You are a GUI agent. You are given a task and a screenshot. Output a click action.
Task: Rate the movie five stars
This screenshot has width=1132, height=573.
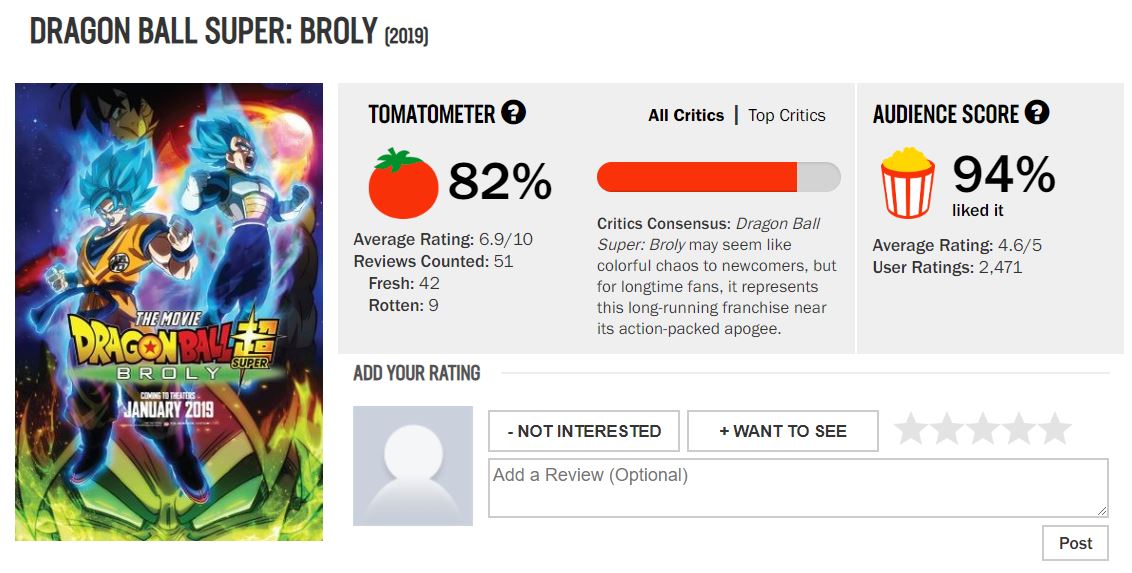[1055, 430]
